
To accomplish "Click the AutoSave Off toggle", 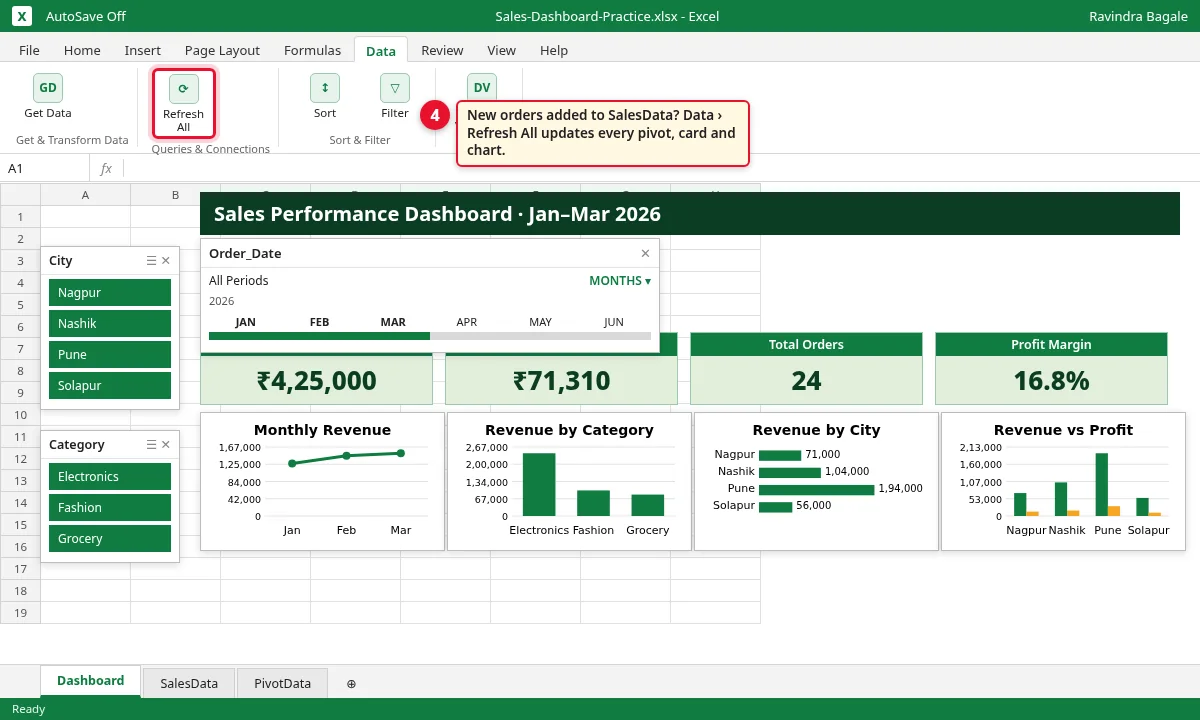I will coord(86,16).
